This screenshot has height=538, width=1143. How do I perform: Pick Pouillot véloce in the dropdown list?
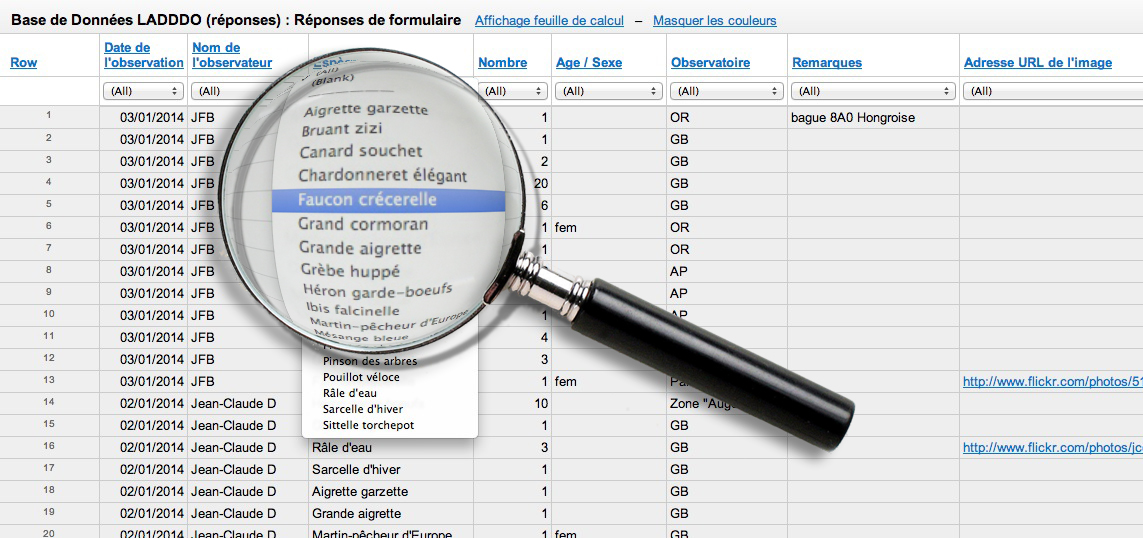361,377
